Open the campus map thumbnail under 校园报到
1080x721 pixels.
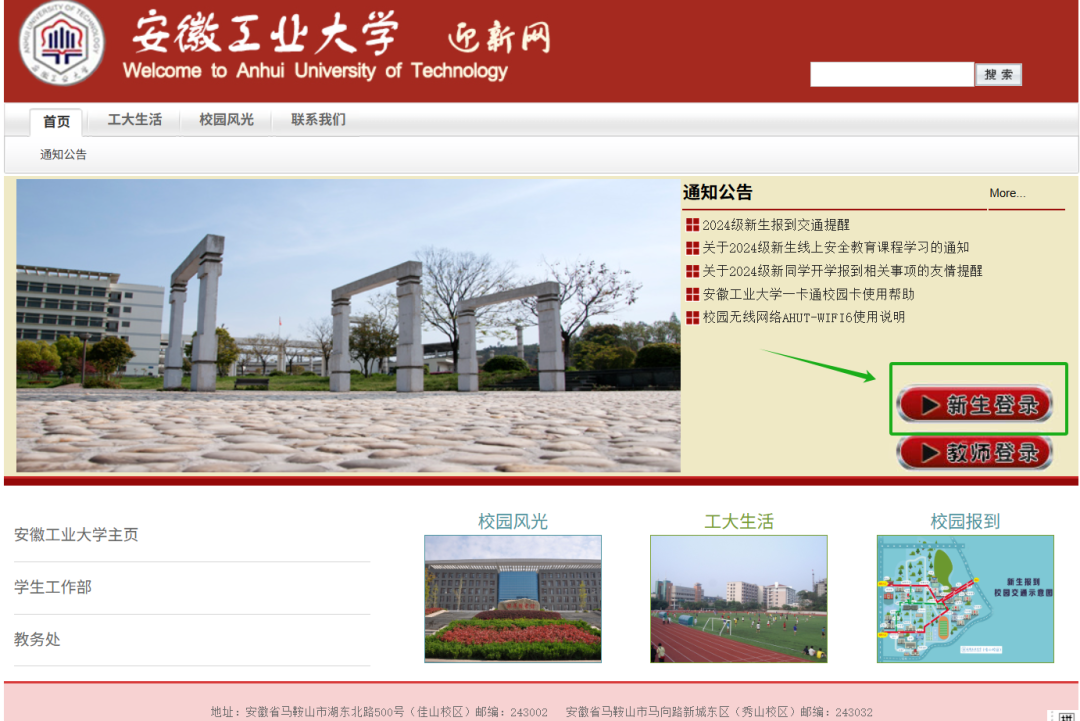click(965, 599)
